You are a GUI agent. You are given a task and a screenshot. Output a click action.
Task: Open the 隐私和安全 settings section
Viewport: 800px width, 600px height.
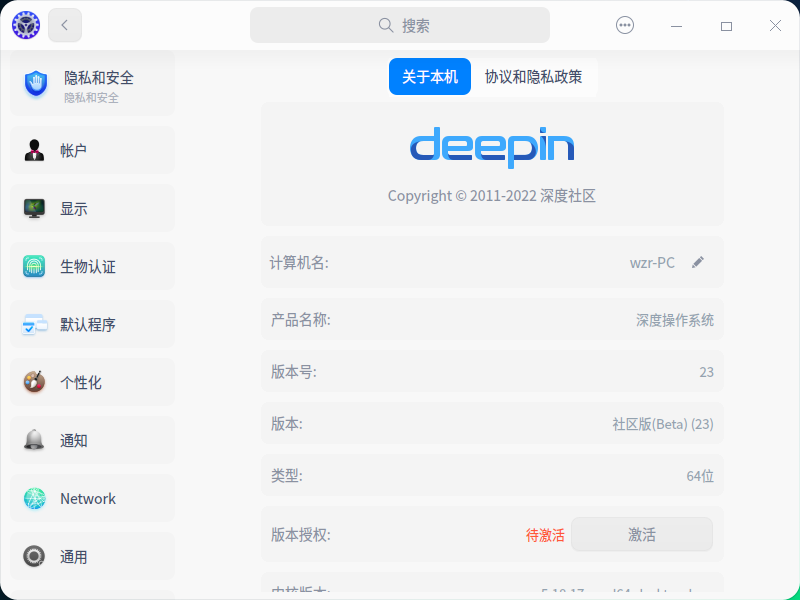90,85
